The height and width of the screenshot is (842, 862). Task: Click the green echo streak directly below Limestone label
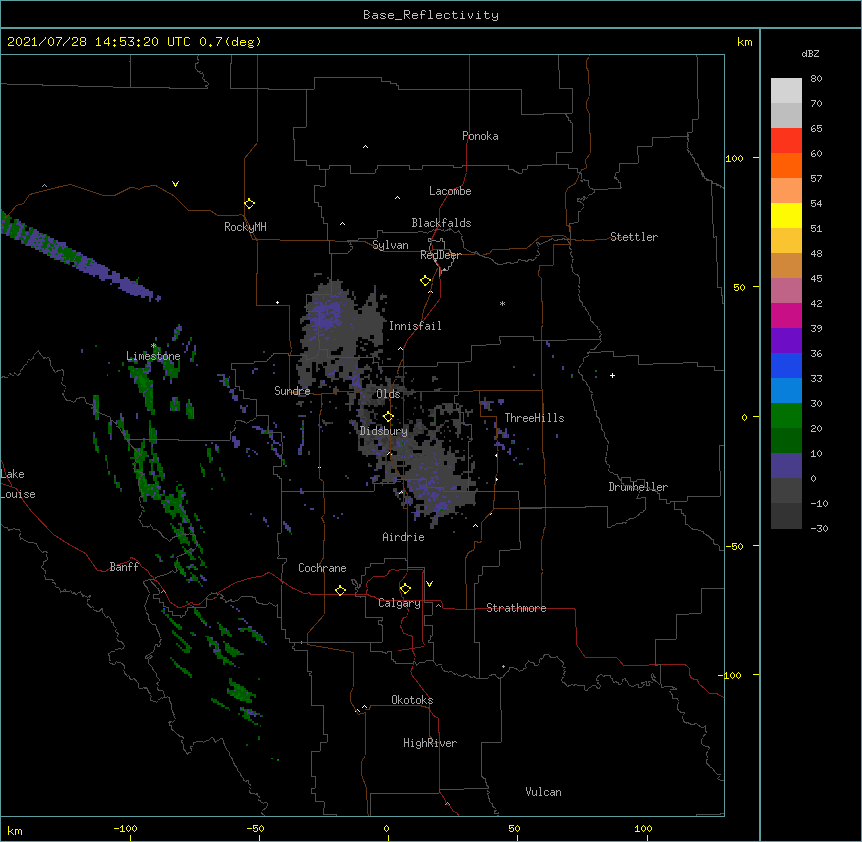[x=144, y=385]
